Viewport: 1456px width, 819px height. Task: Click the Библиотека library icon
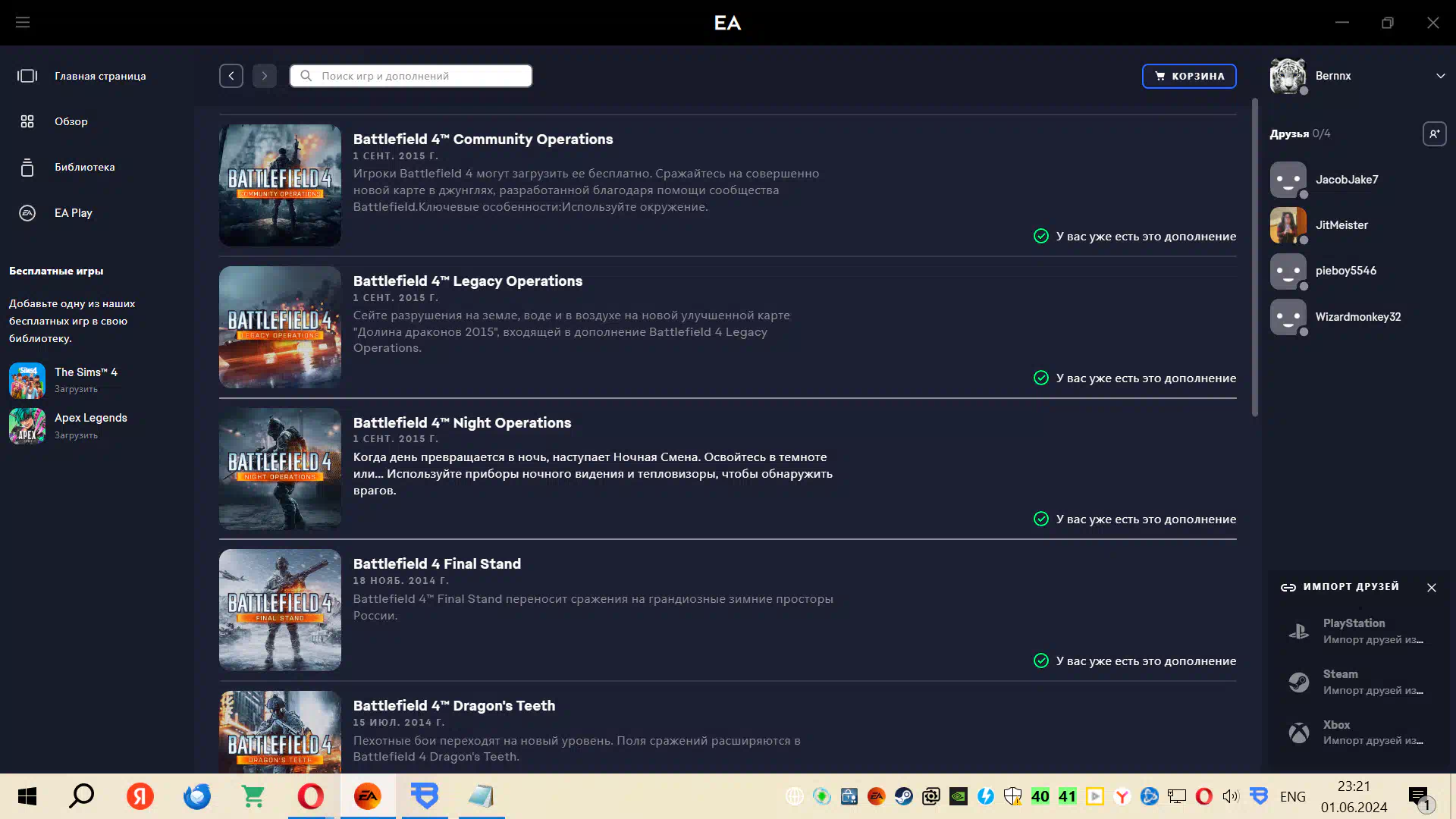[x=27, y=167]
